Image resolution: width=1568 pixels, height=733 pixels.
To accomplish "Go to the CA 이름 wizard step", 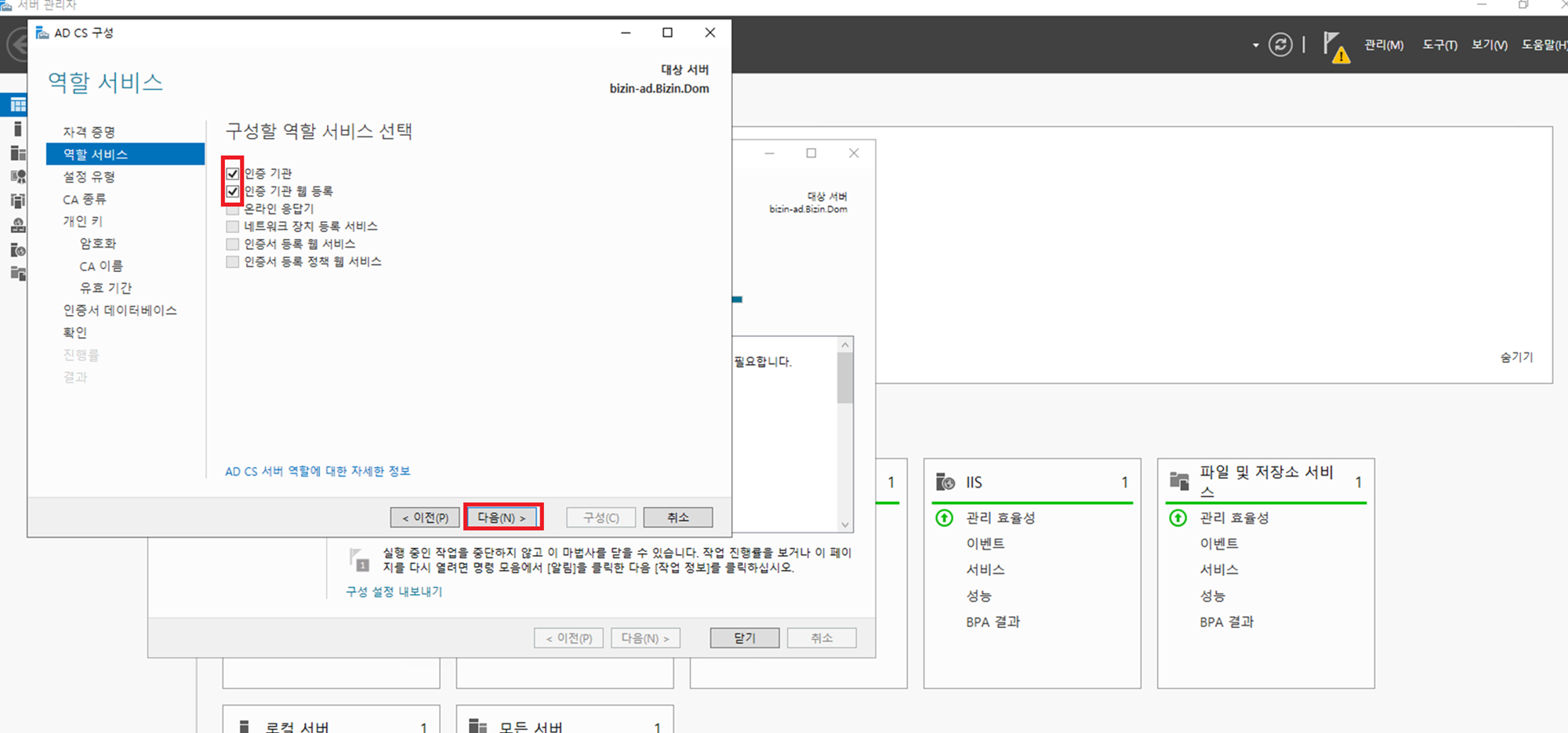I will 101,266.
